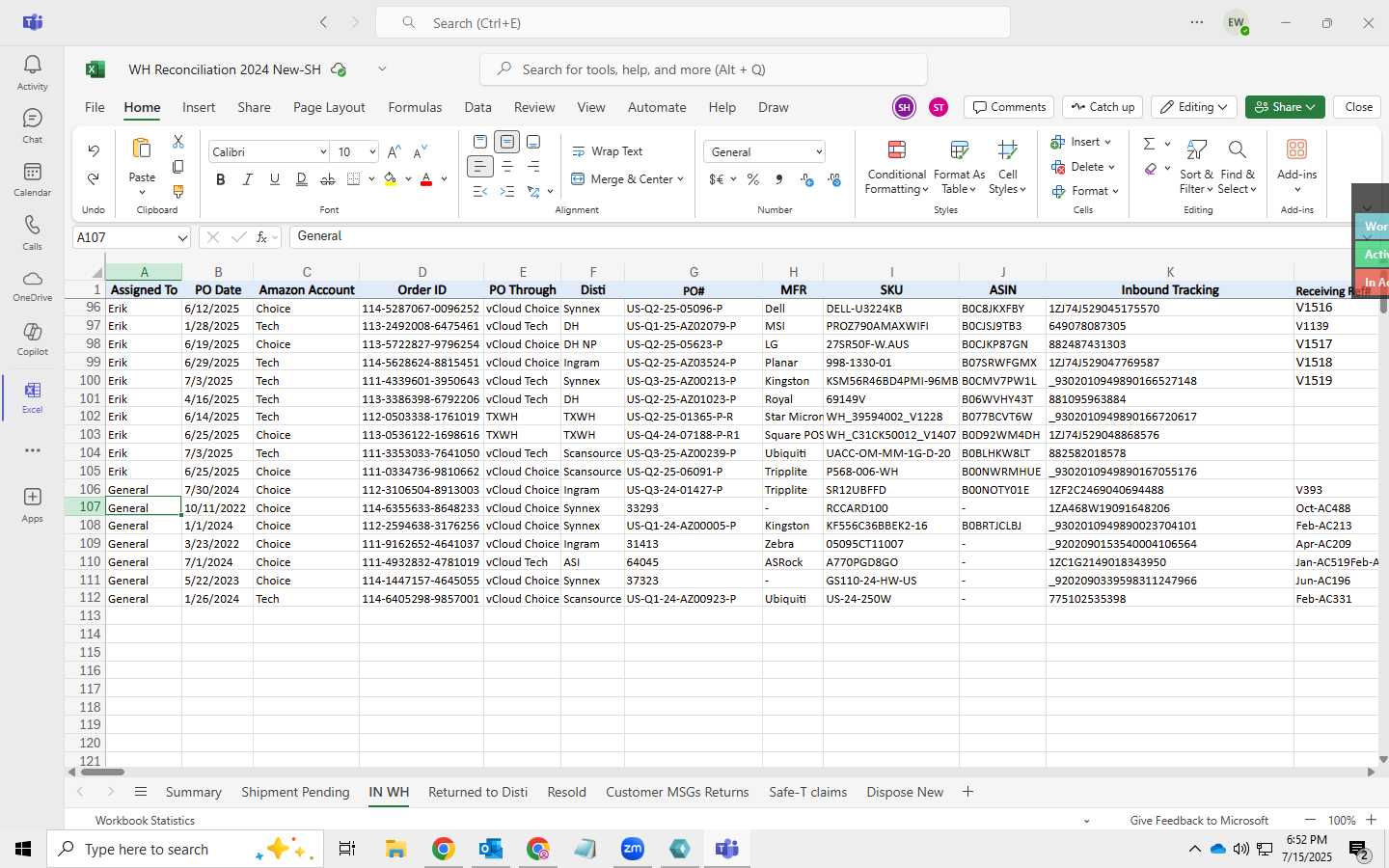Open the font size dropdown showing 10

click(x=371, y=152)
